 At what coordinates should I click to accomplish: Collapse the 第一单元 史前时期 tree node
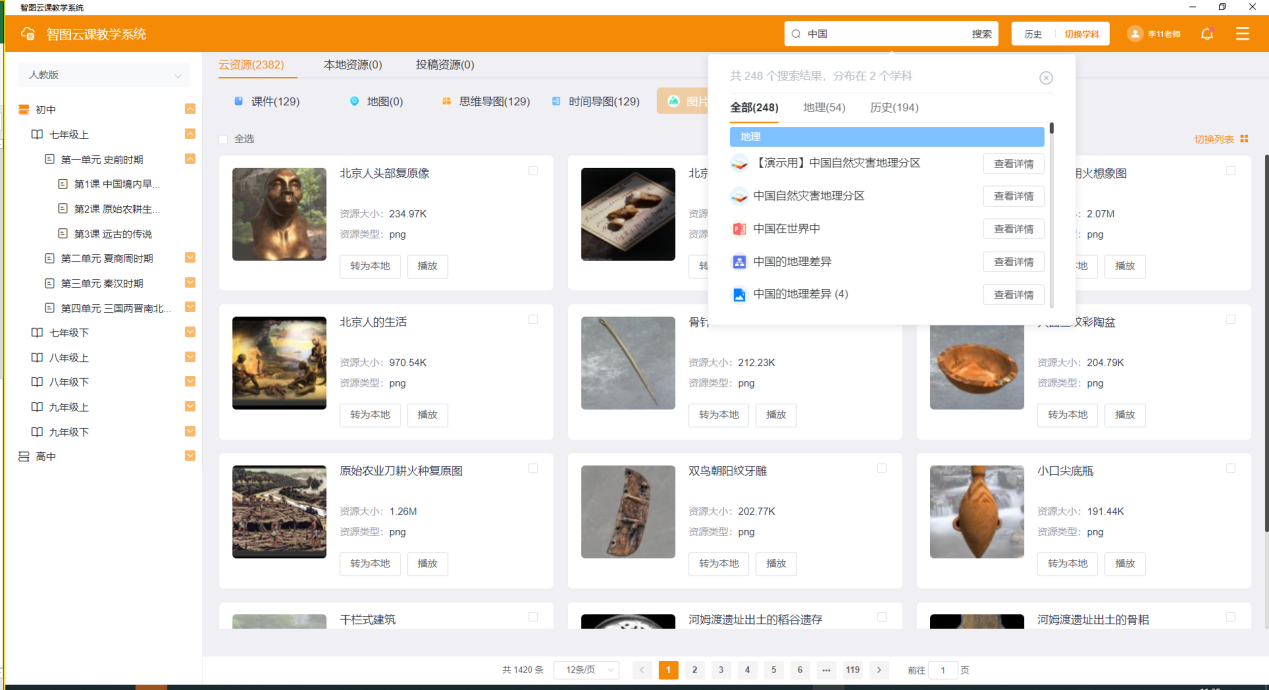tap(190, 159)
